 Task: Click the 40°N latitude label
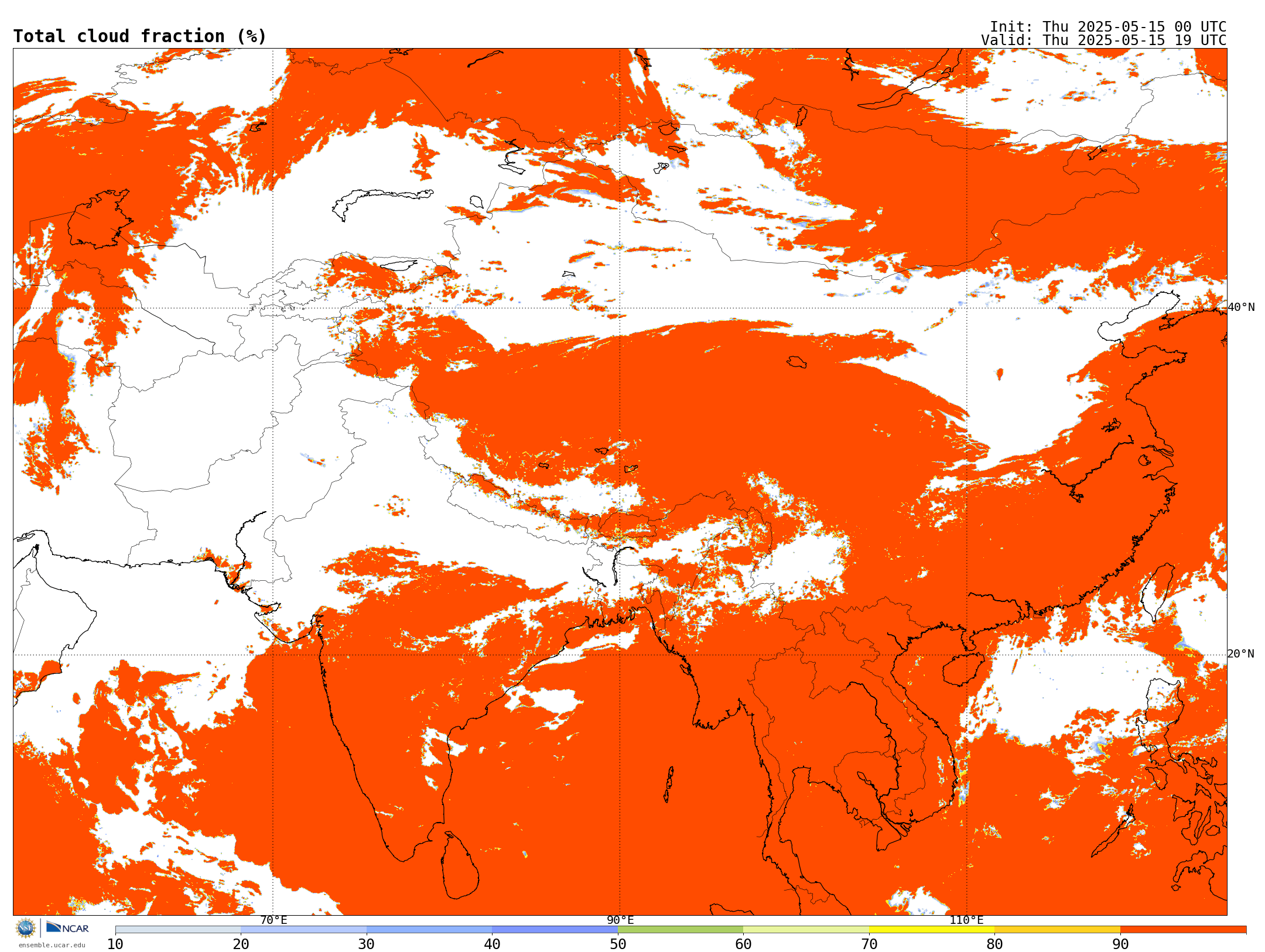(x=1241, y=307)
